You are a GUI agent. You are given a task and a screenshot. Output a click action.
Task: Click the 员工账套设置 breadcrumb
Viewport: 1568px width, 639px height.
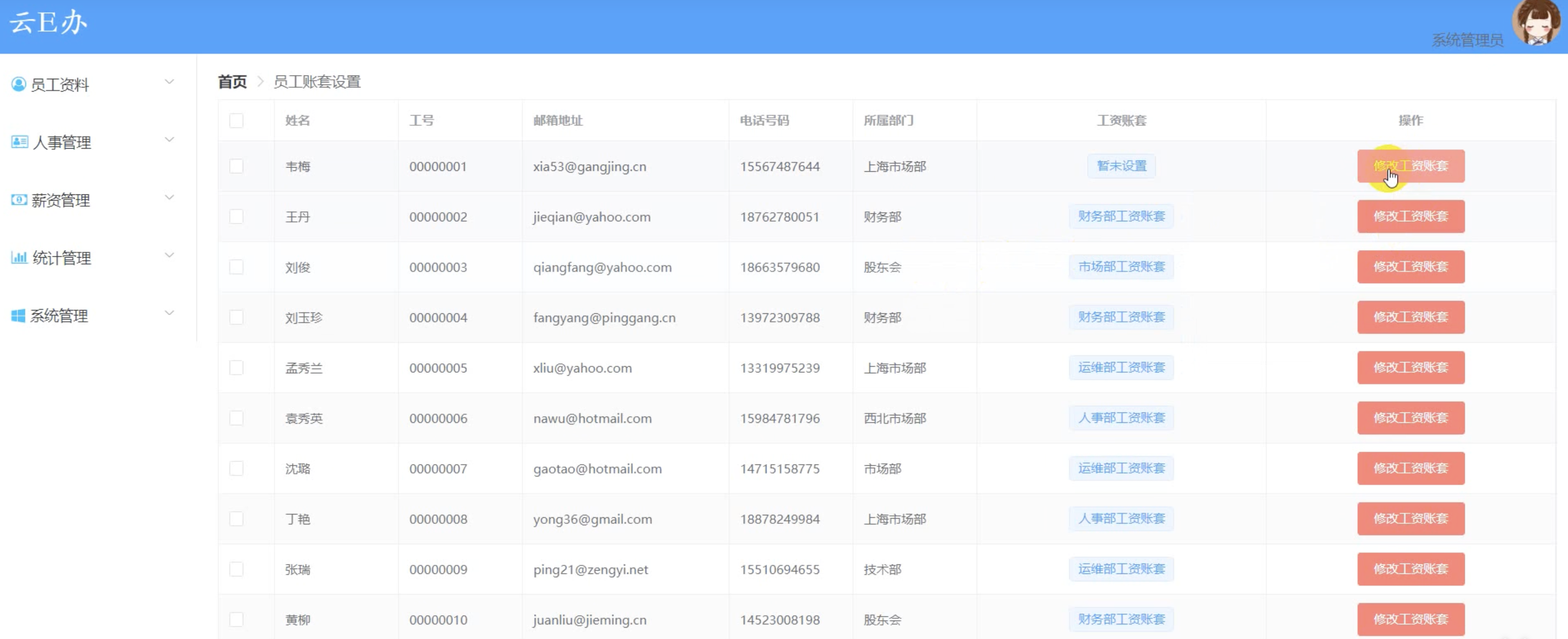pyautogui.click(x=317, y=82)
